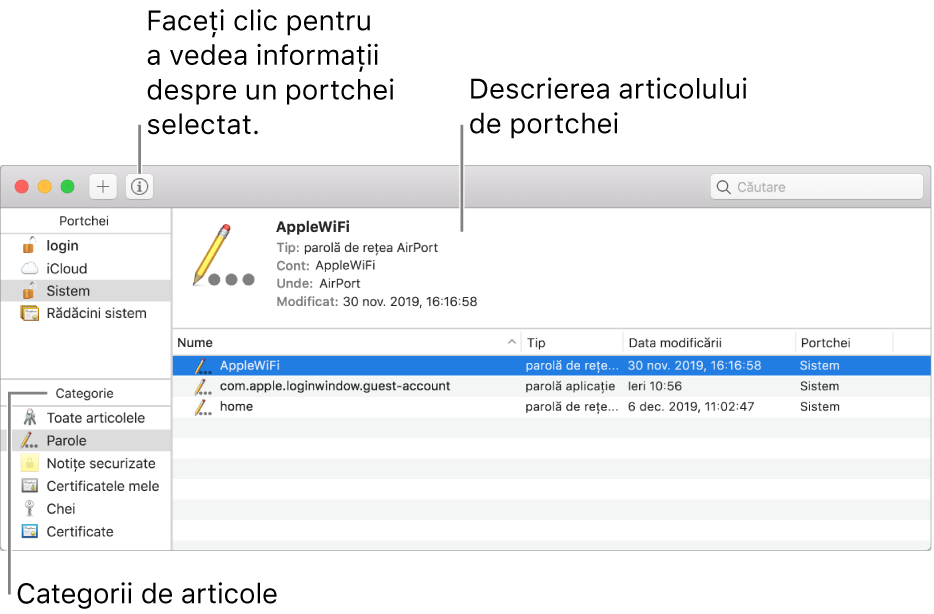The height and width of the screenshot is (614, 934).
Task: Select the login keychain
Action: pyautogui.click(x=64, y=245)
